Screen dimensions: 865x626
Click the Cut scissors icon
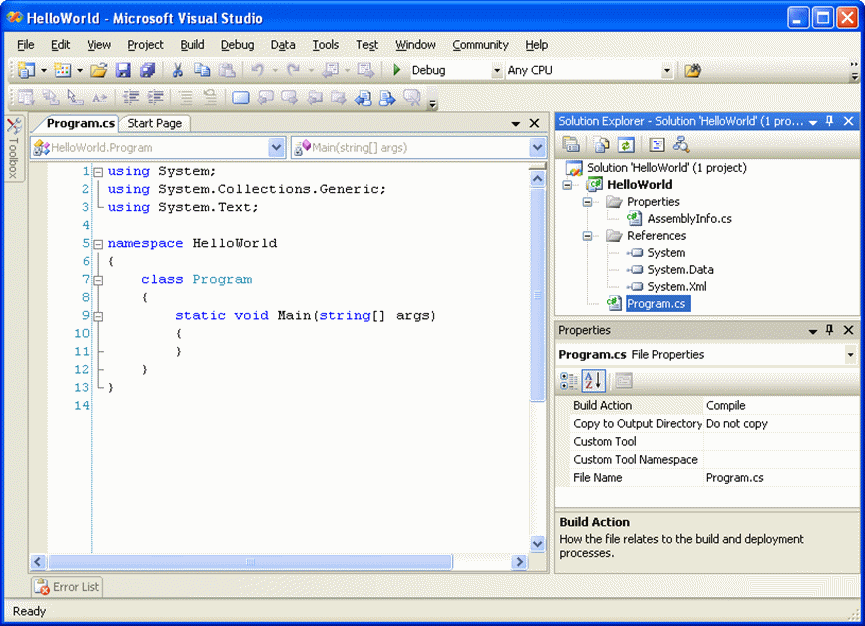click(178, 70)
